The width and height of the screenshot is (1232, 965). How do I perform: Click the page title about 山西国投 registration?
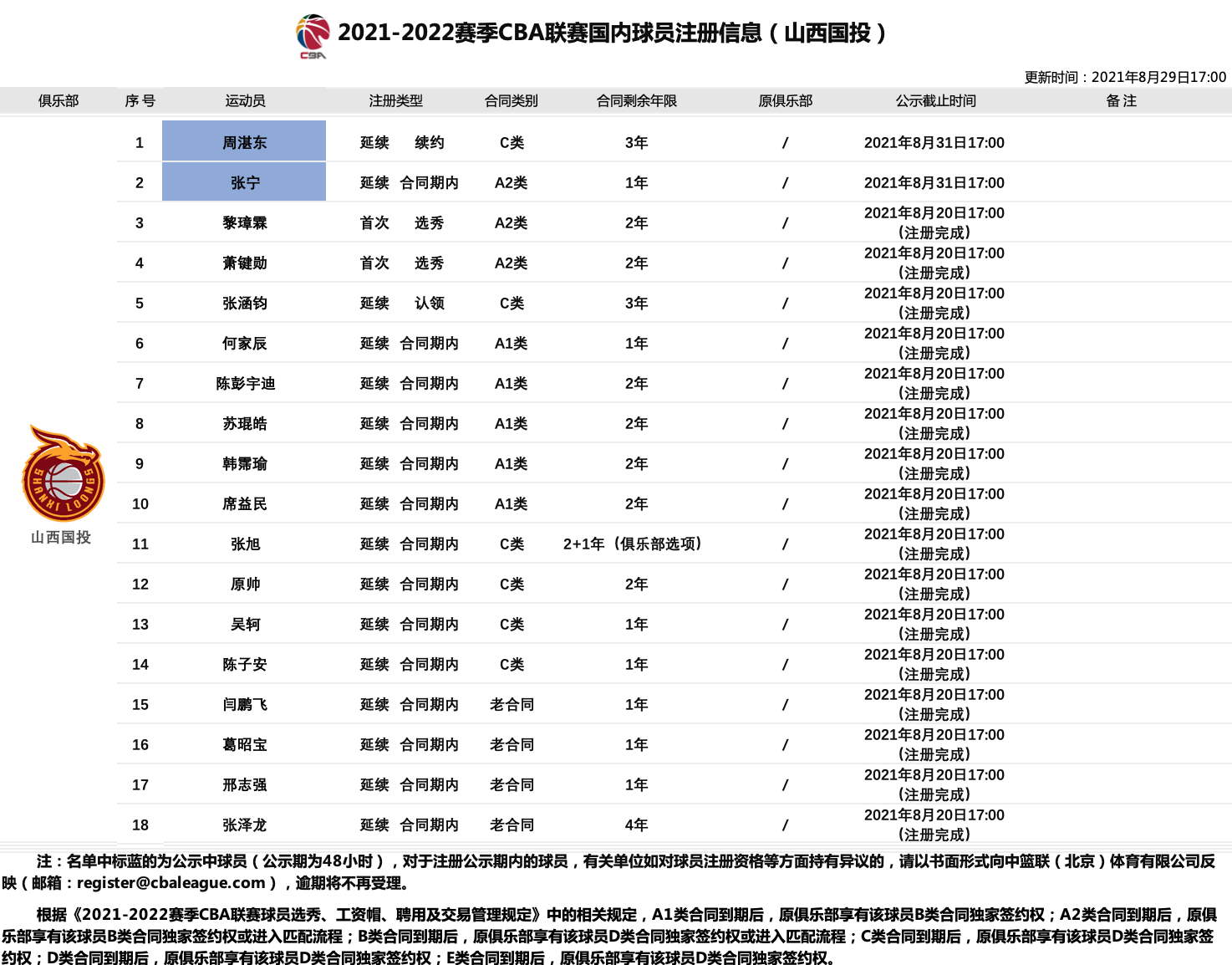(612, 33)
